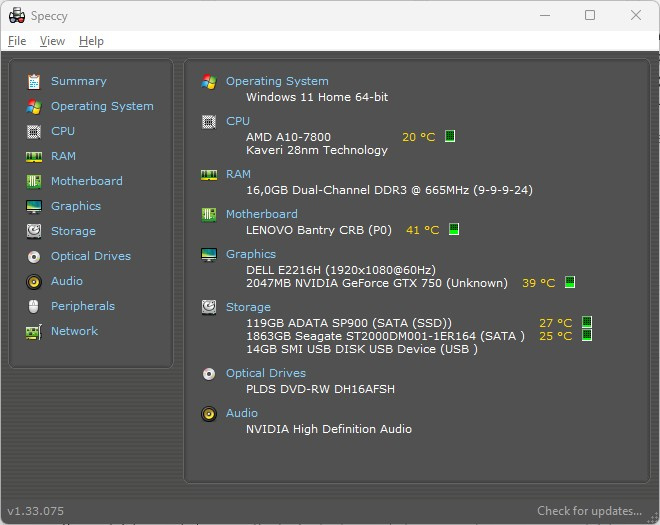Click the Storage drive icon in summary panel

pyautogui.click(x=209, y=307)
